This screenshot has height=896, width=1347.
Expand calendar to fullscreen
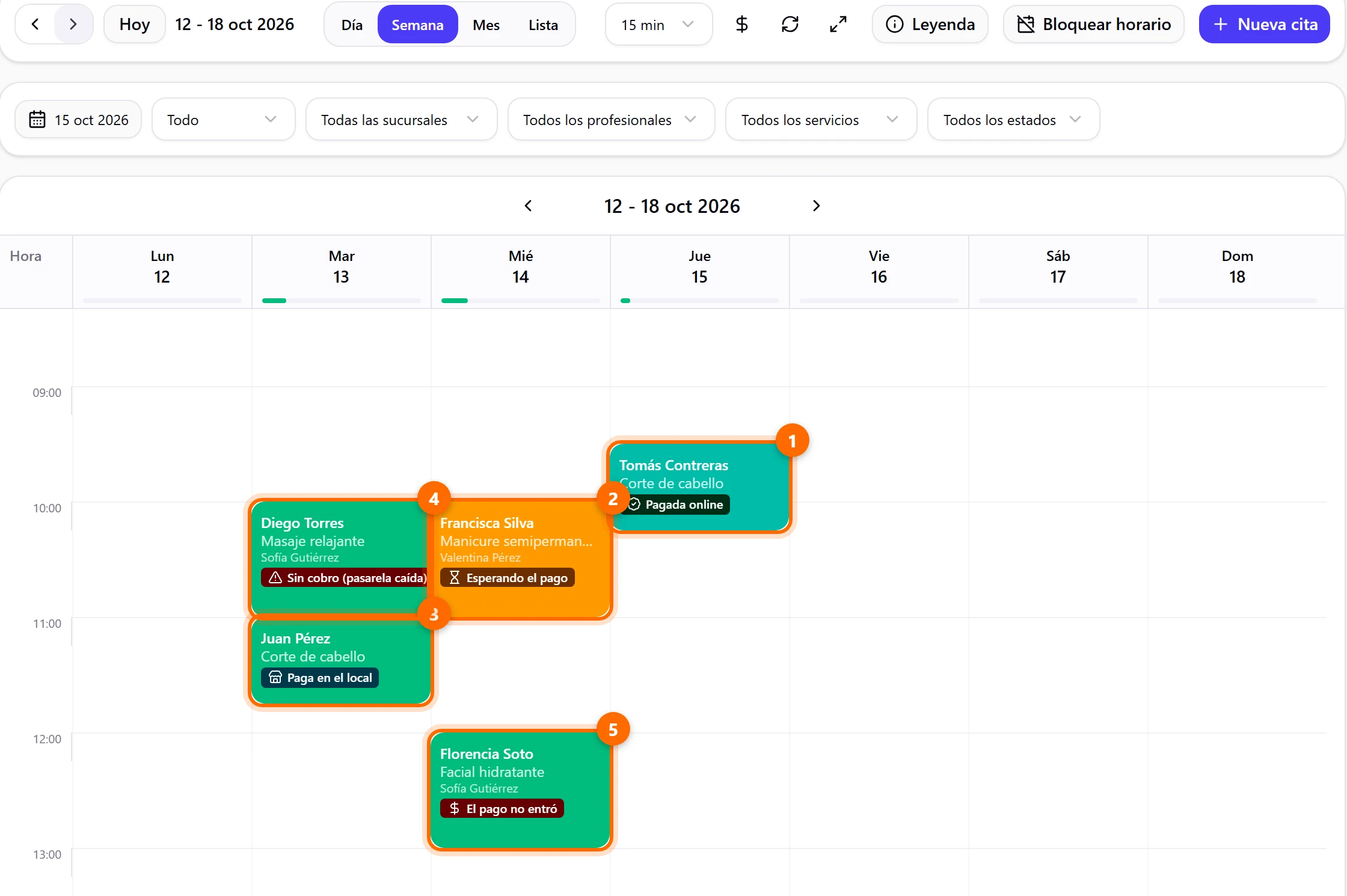tap(838, 24)
